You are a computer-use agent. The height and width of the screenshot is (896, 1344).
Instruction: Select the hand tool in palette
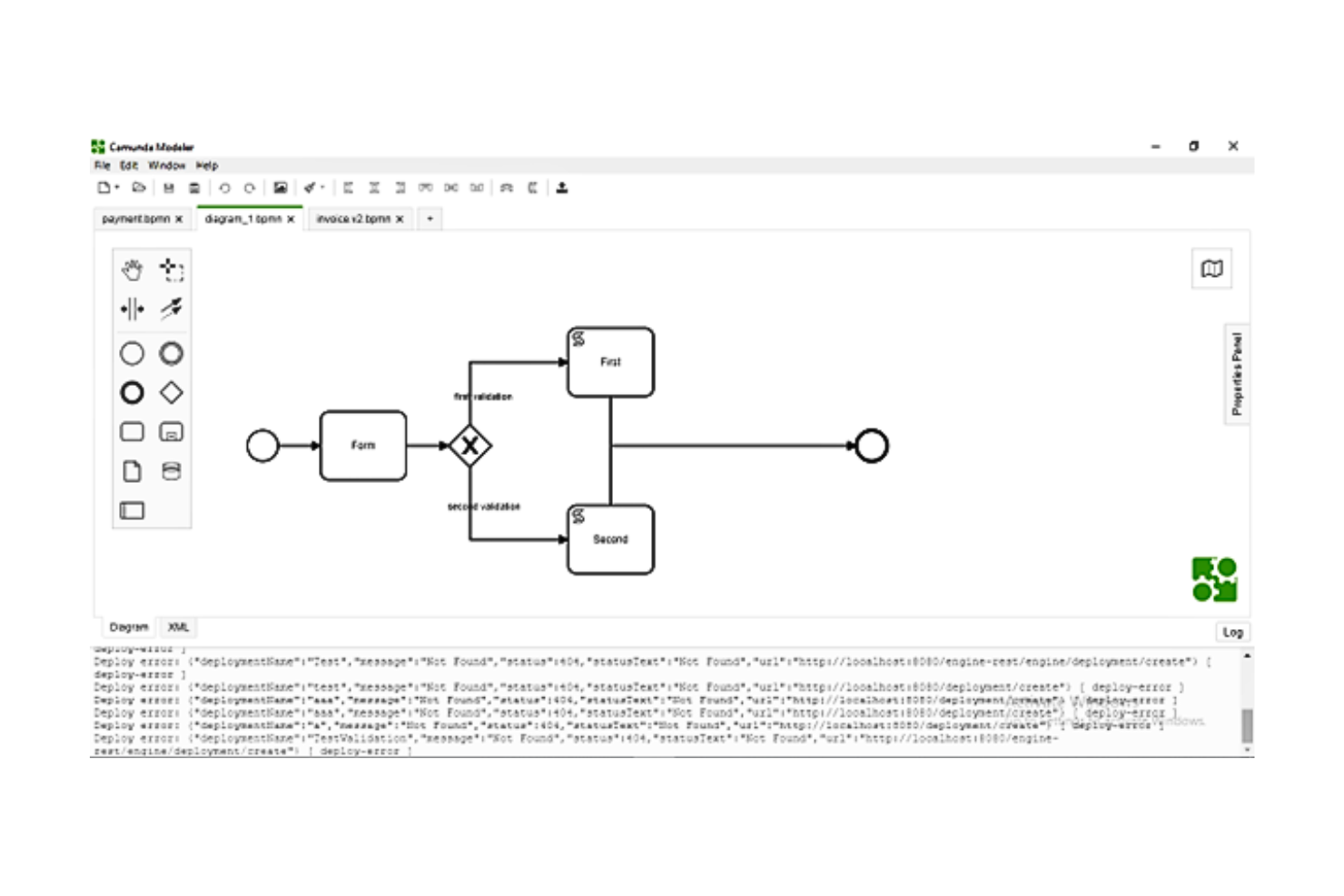coord(133,270)
